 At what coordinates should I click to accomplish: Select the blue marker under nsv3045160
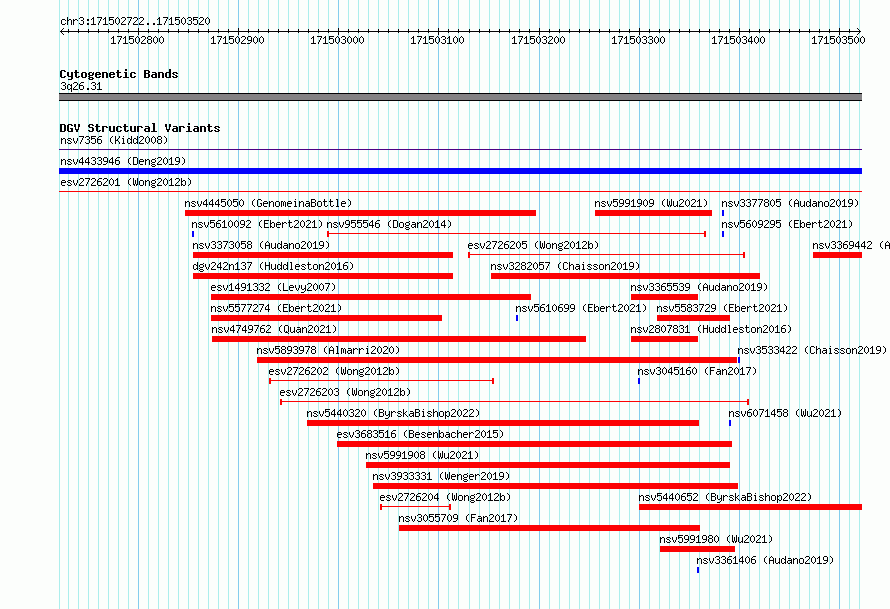pyautogui.click(x=639, y=381)
